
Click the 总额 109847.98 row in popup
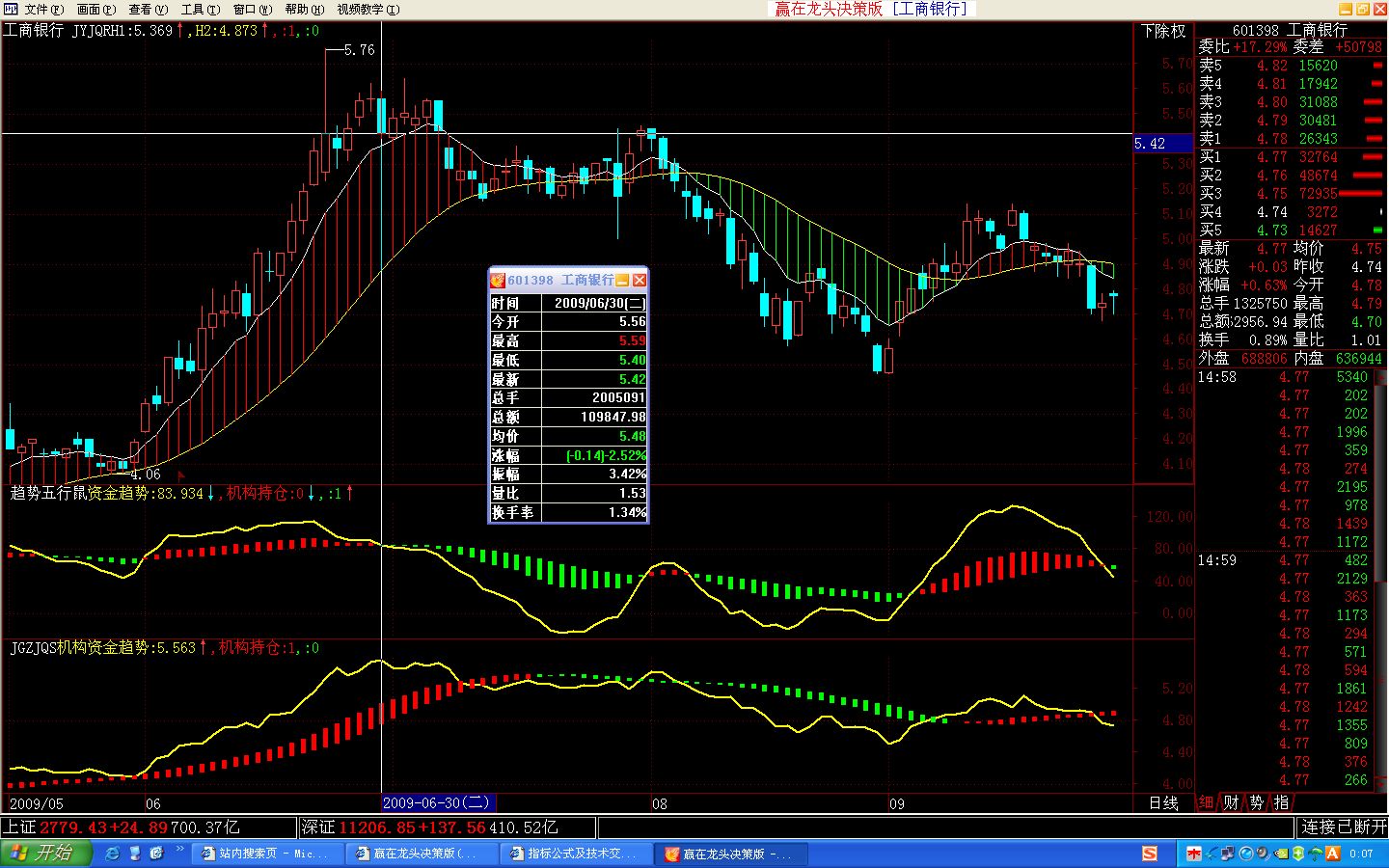tap(568, 417)
